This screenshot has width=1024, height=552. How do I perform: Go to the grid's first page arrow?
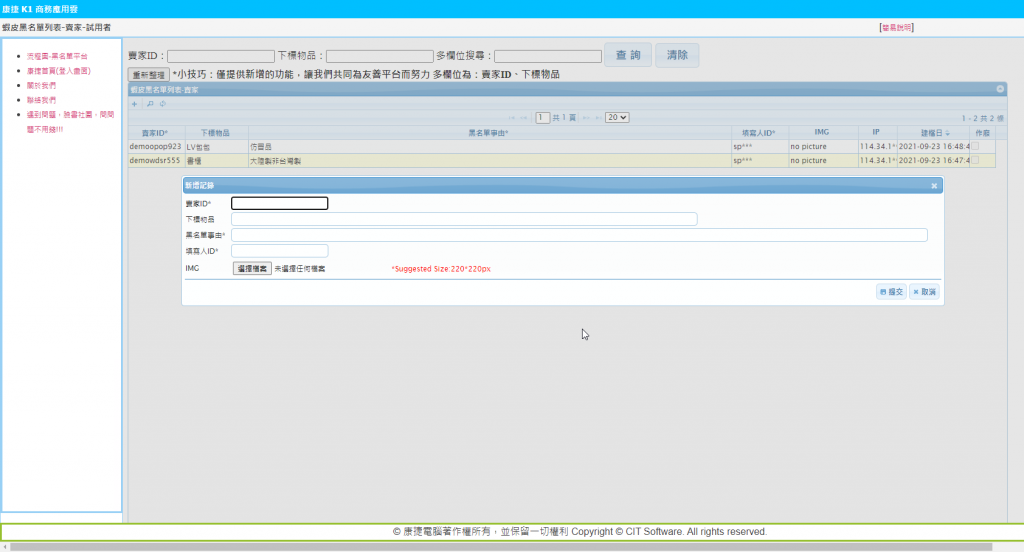pos(512,117)
